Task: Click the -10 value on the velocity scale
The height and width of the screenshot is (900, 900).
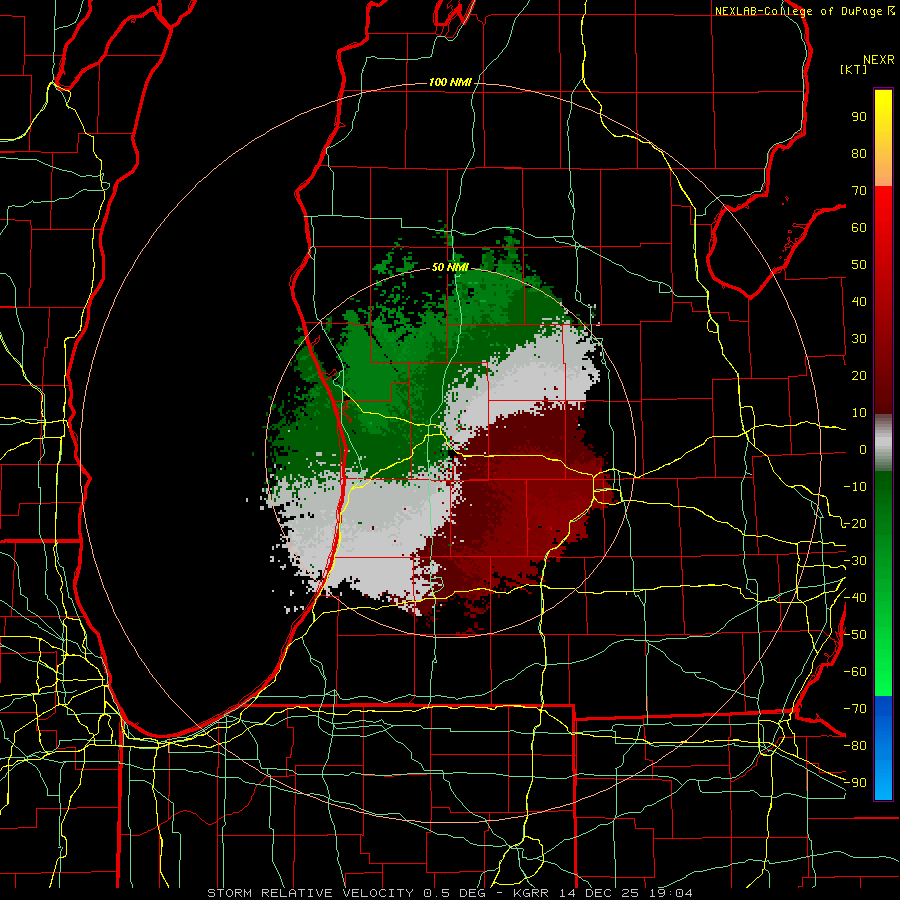Action: click(855, 487)
